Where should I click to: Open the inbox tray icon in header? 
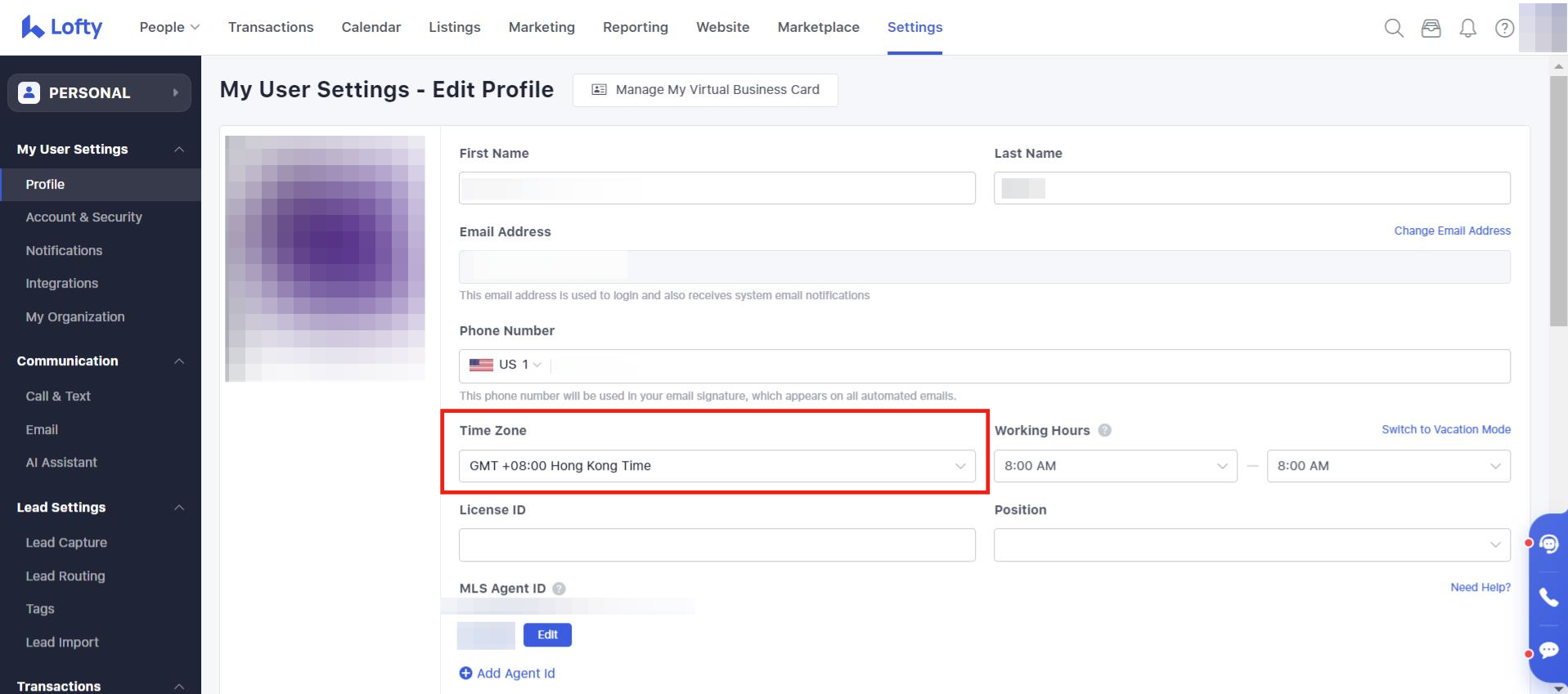[1431, 29]
